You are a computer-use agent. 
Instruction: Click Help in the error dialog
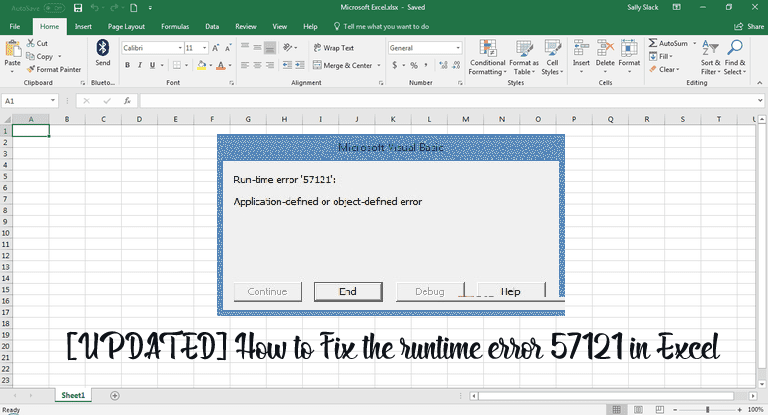pos(511,292)
